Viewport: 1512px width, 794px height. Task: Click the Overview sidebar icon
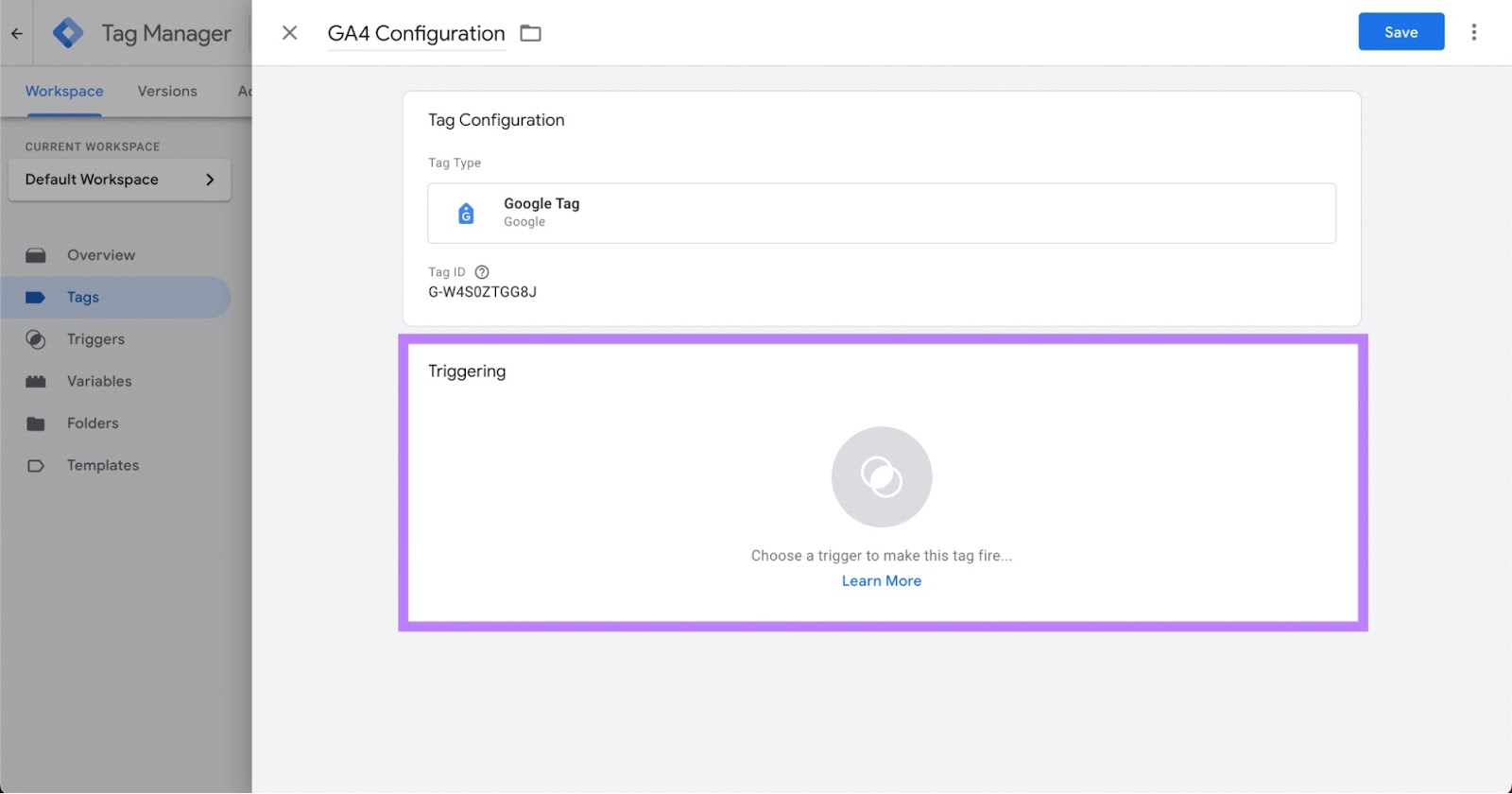point(36,255)
